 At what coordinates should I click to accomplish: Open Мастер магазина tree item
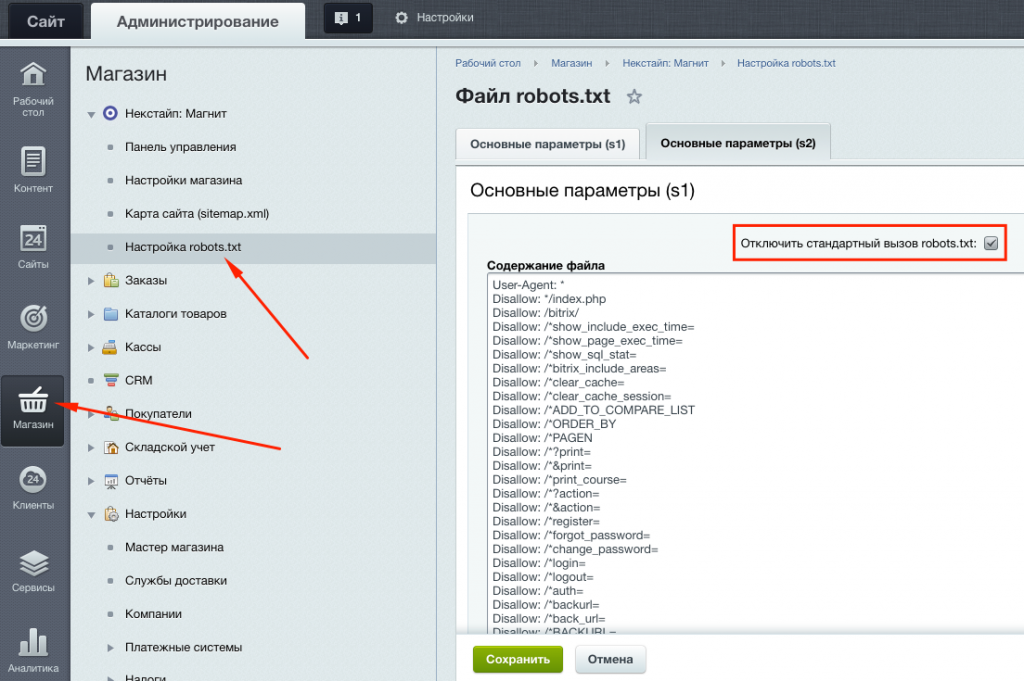(x=174, y=547)
